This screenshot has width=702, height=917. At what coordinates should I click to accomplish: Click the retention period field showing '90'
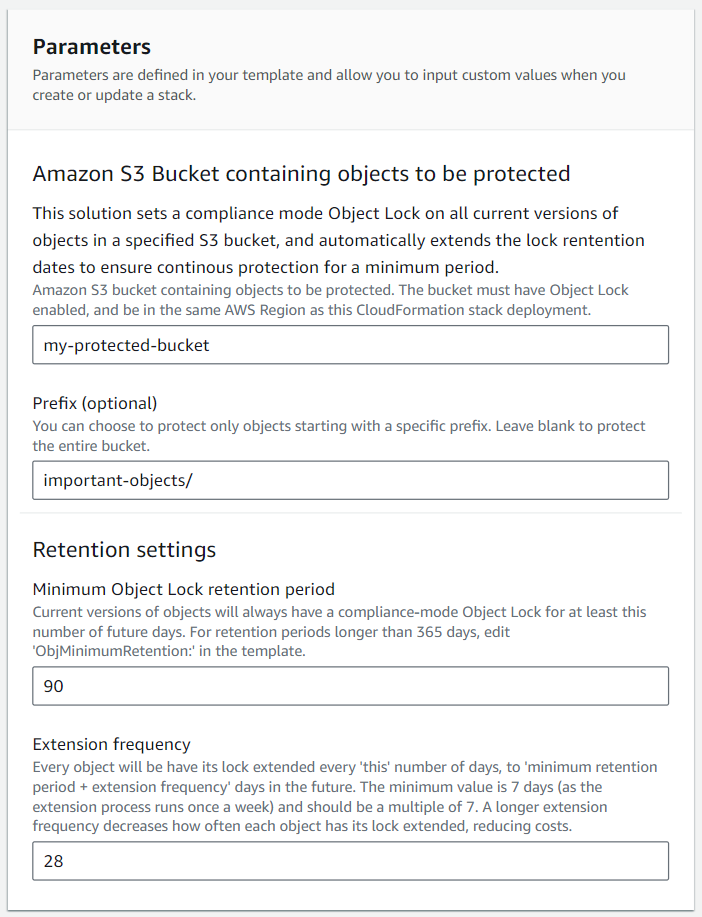[x=350, y=686]
